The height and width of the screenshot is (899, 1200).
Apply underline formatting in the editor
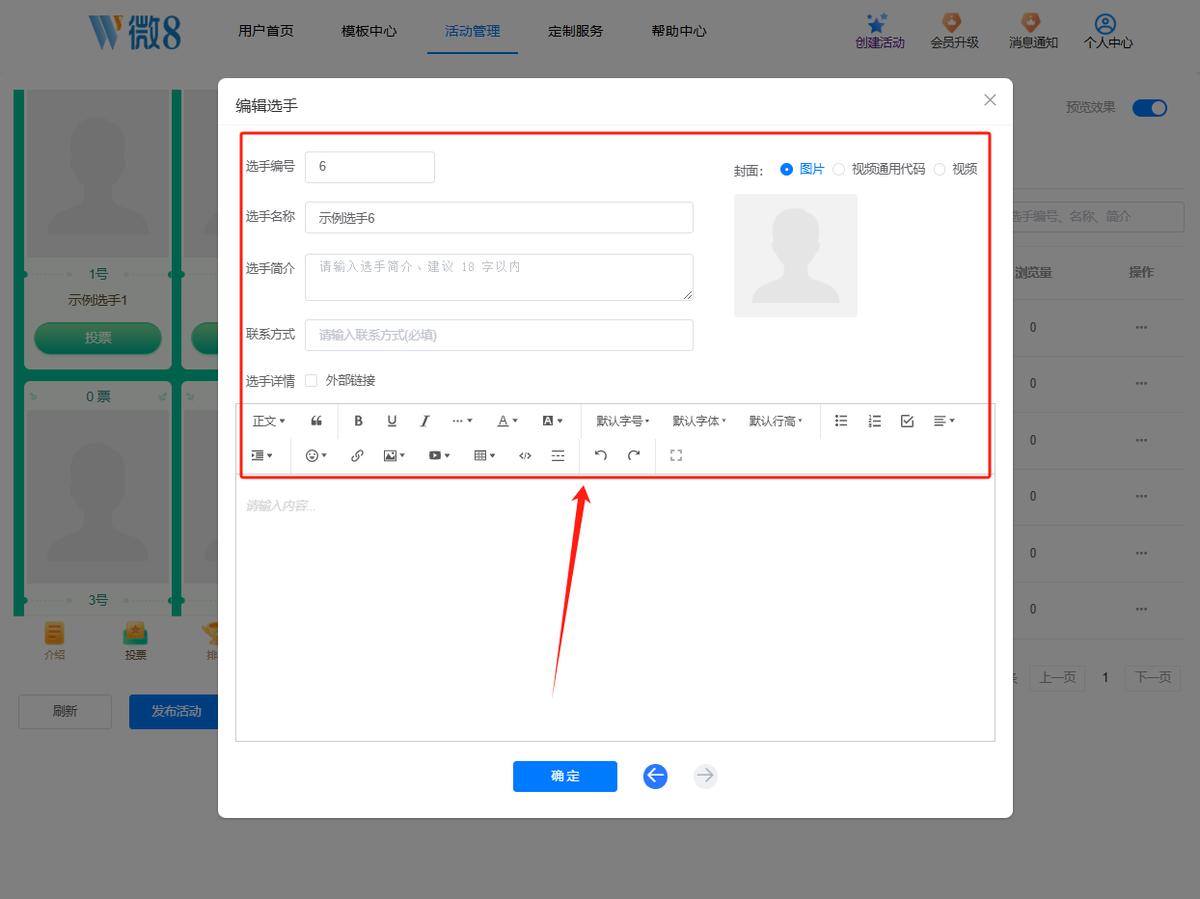coord(391,421)
